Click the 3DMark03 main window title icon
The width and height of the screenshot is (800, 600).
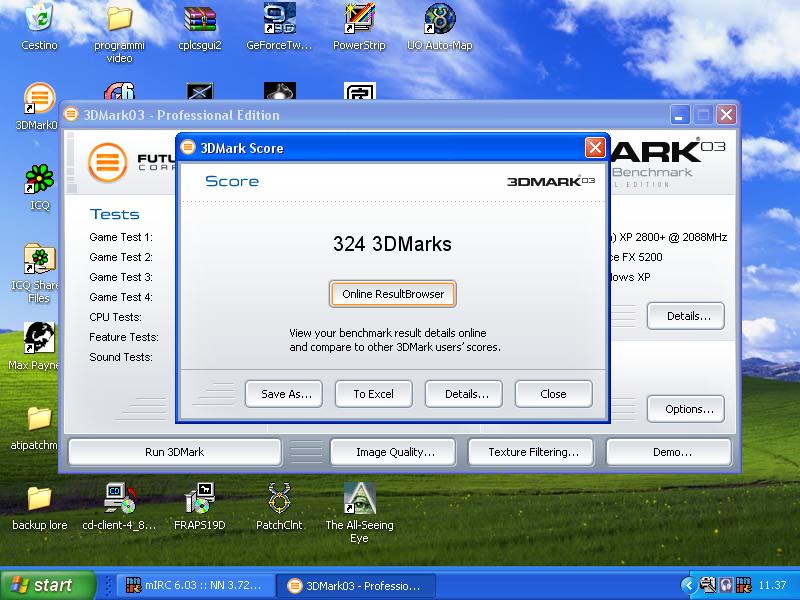click(x=71, y=114)
